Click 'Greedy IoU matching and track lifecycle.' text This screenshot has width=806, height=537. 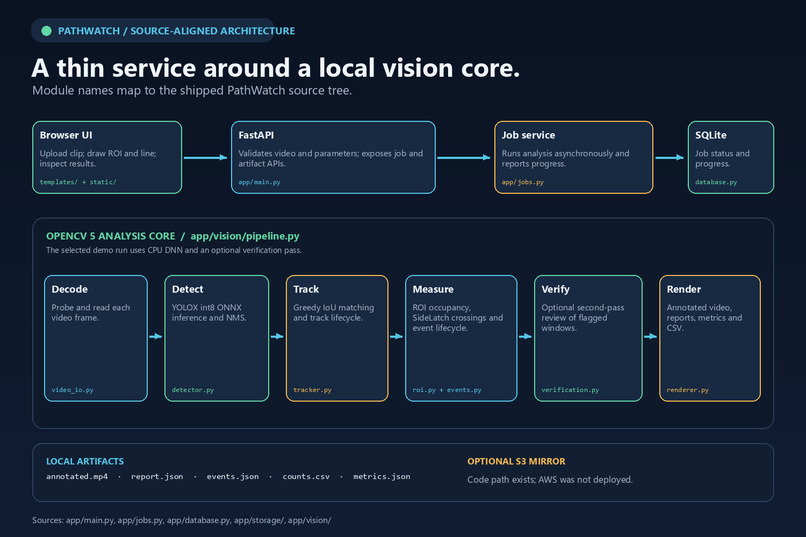tap(334, 312)
